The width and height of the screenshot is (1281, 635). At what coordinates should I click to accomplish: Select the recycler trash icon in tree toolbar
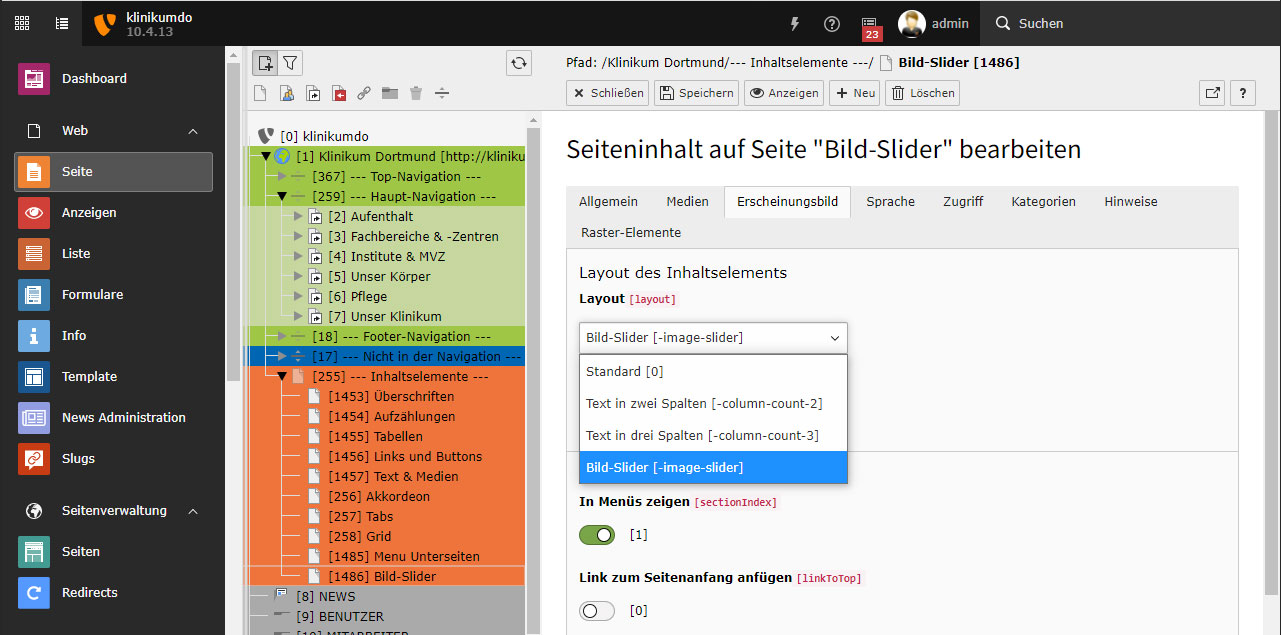416,93
